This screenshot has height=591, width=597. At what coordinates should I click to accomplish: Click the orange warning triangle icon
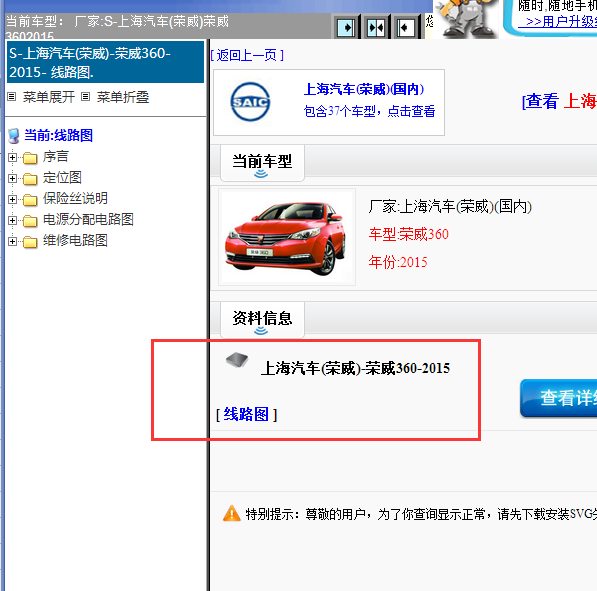point(231,513)
